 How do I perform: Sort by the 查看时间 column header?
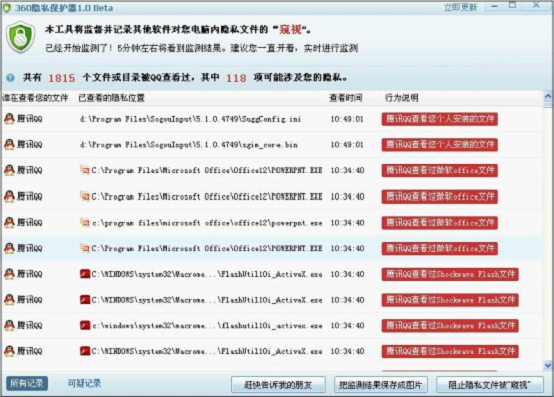[x=346, y=98]
